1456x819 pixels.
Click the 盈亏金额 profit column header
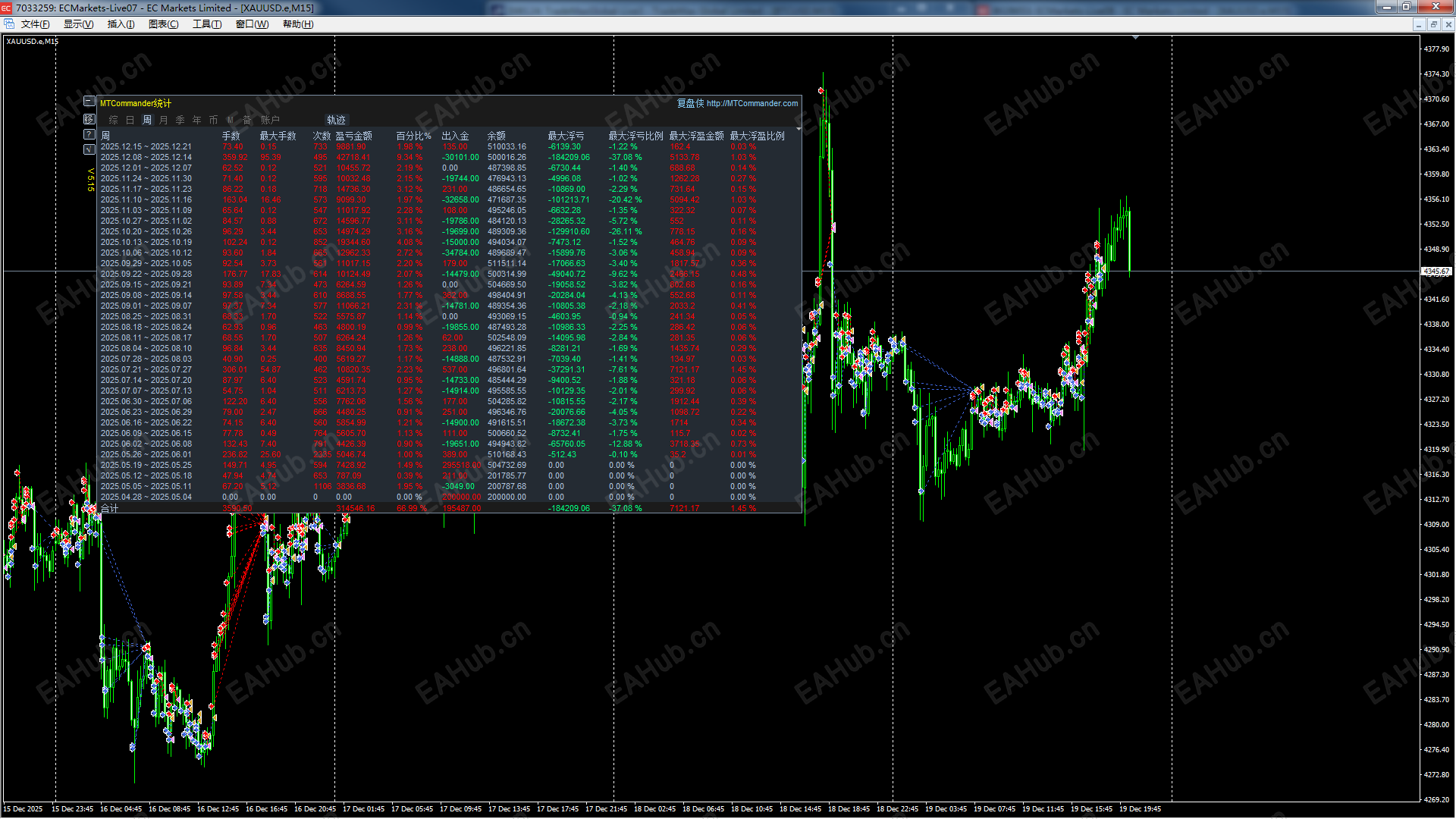tap(353, 136)
